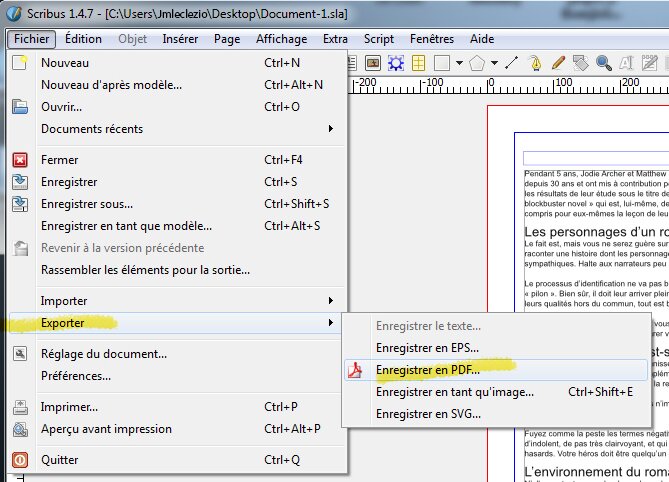Choose Enregistrer en tant qu'image

[x=496, y=392]
